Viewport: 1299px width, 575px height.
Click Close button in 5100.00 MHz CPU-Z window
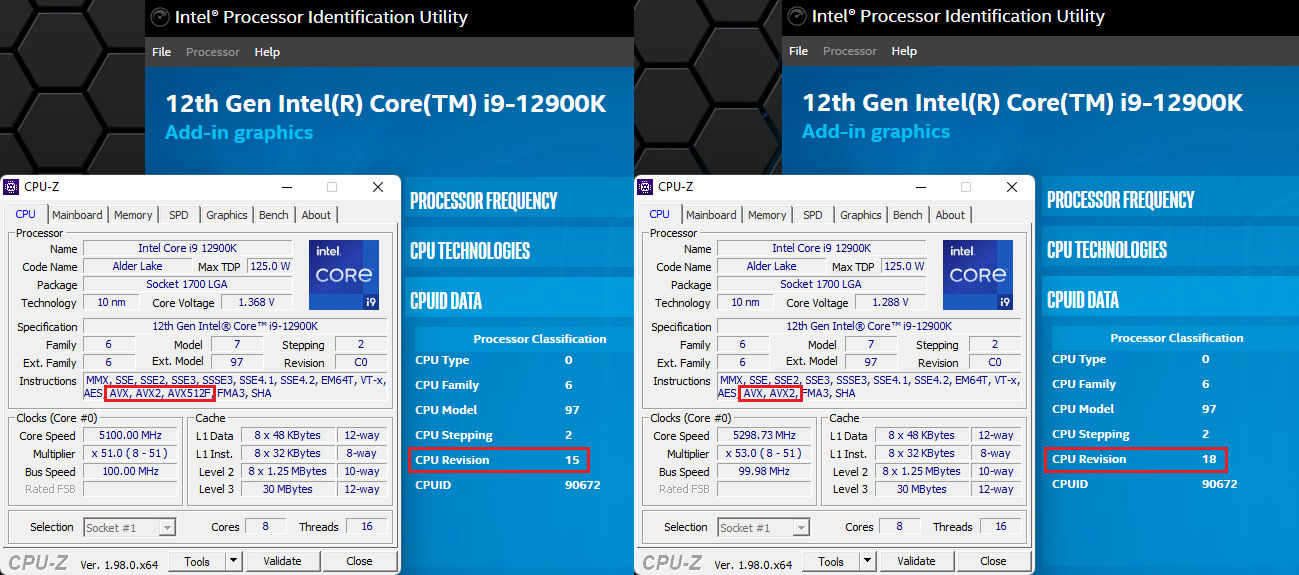(359, 561)
